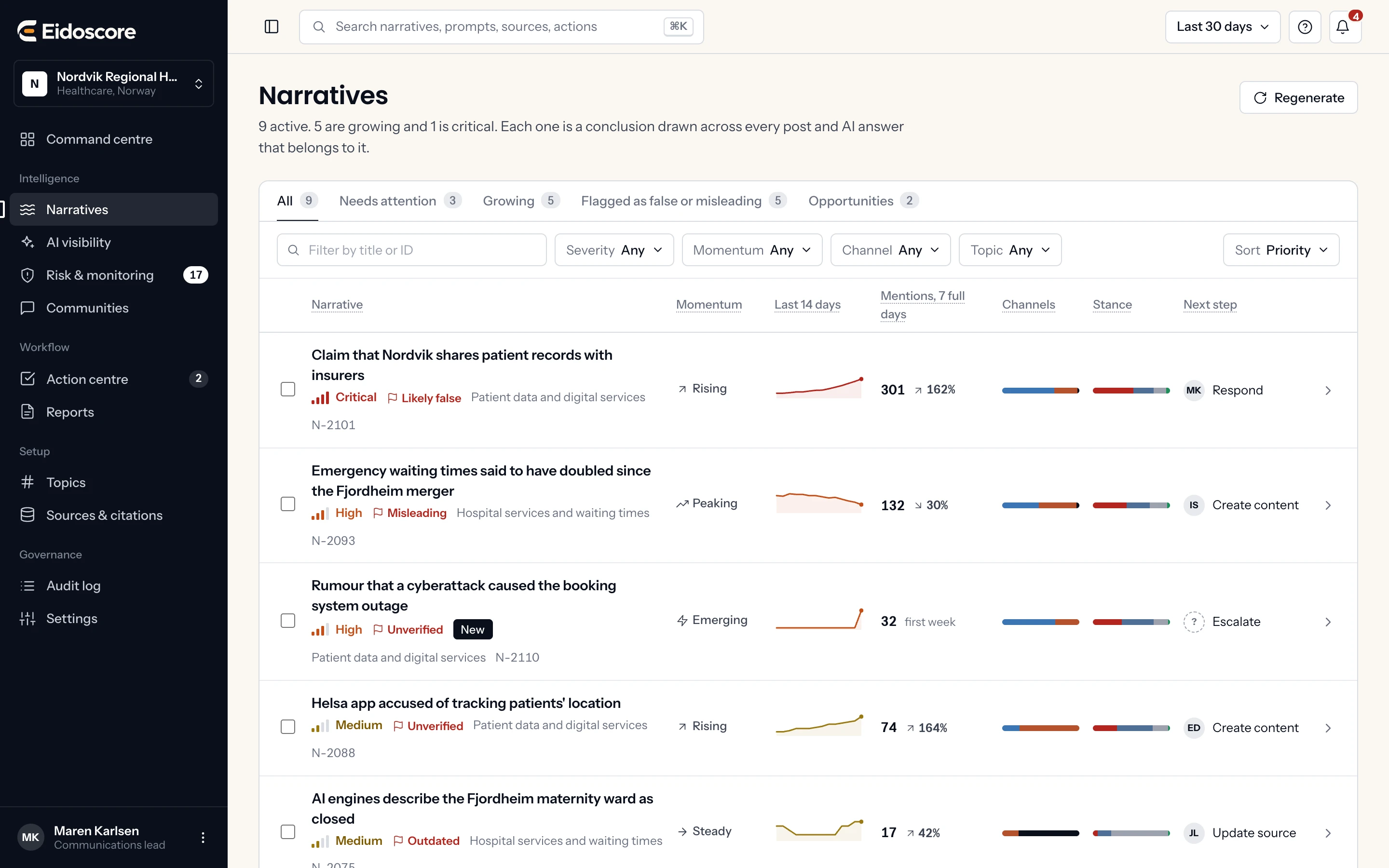Open Settings in sidebar

click(x=114, y=618)
